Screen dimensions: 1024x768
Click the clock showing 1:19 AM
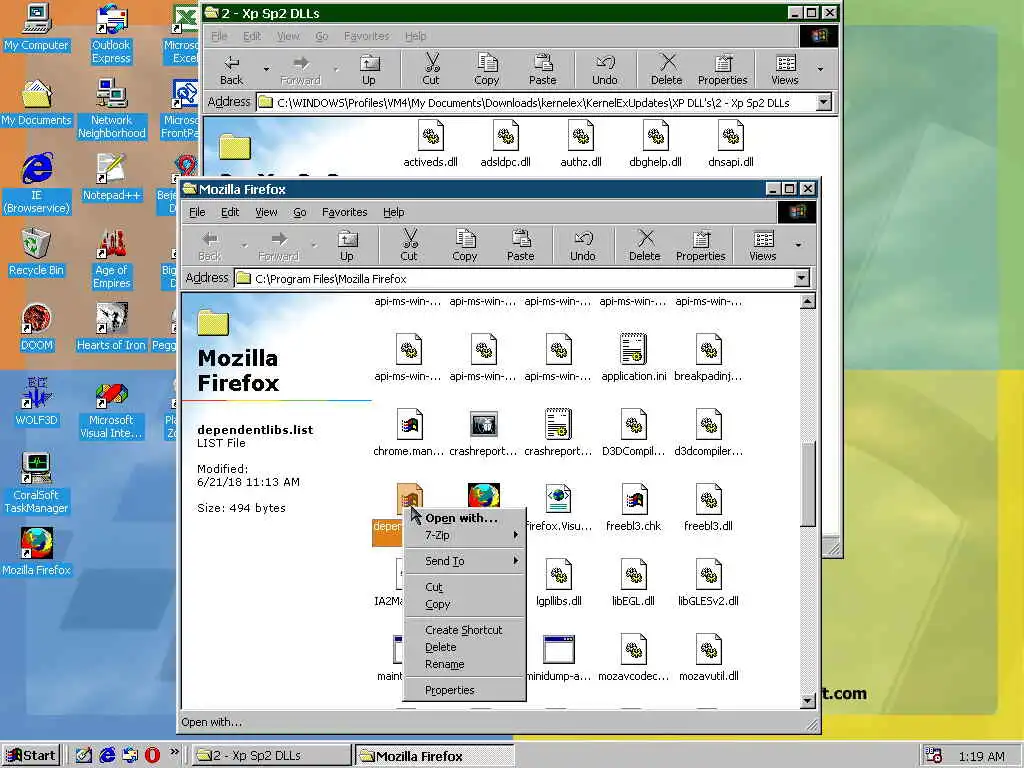tap(982, 756)
